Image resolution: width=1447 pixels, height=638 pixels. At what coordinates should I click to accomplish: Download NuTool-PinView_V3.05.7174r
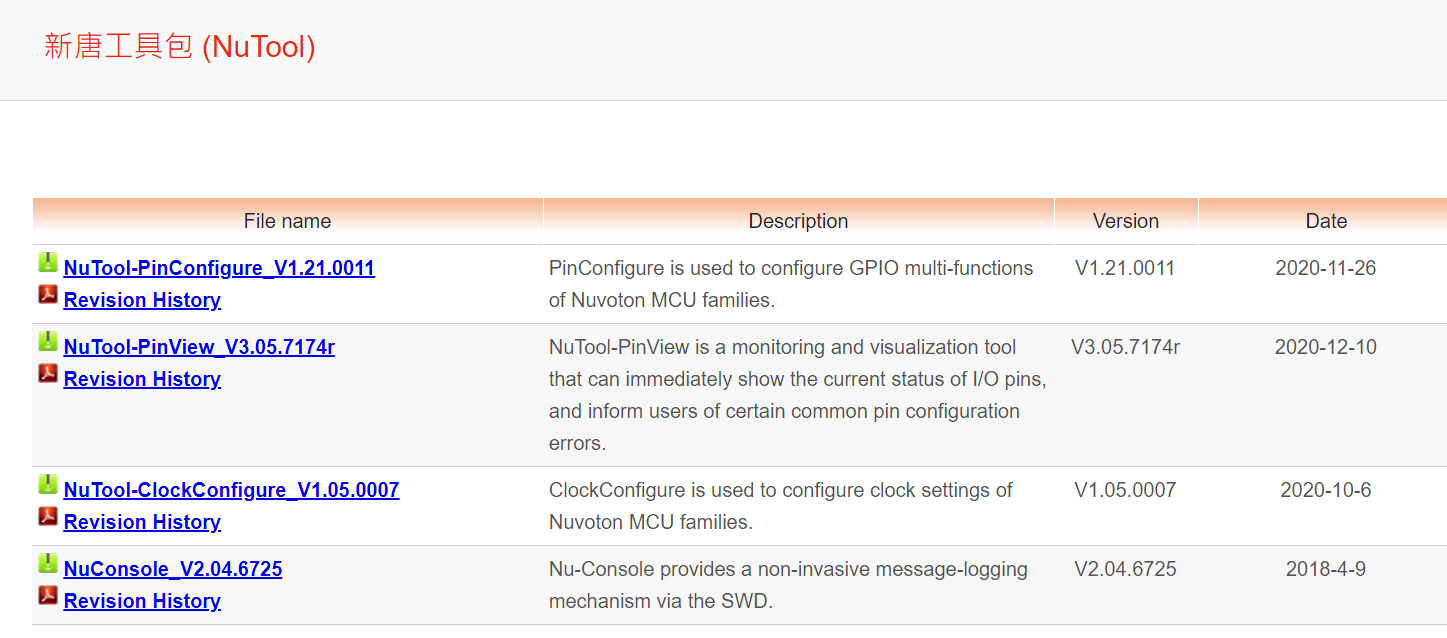pos(199,347)
